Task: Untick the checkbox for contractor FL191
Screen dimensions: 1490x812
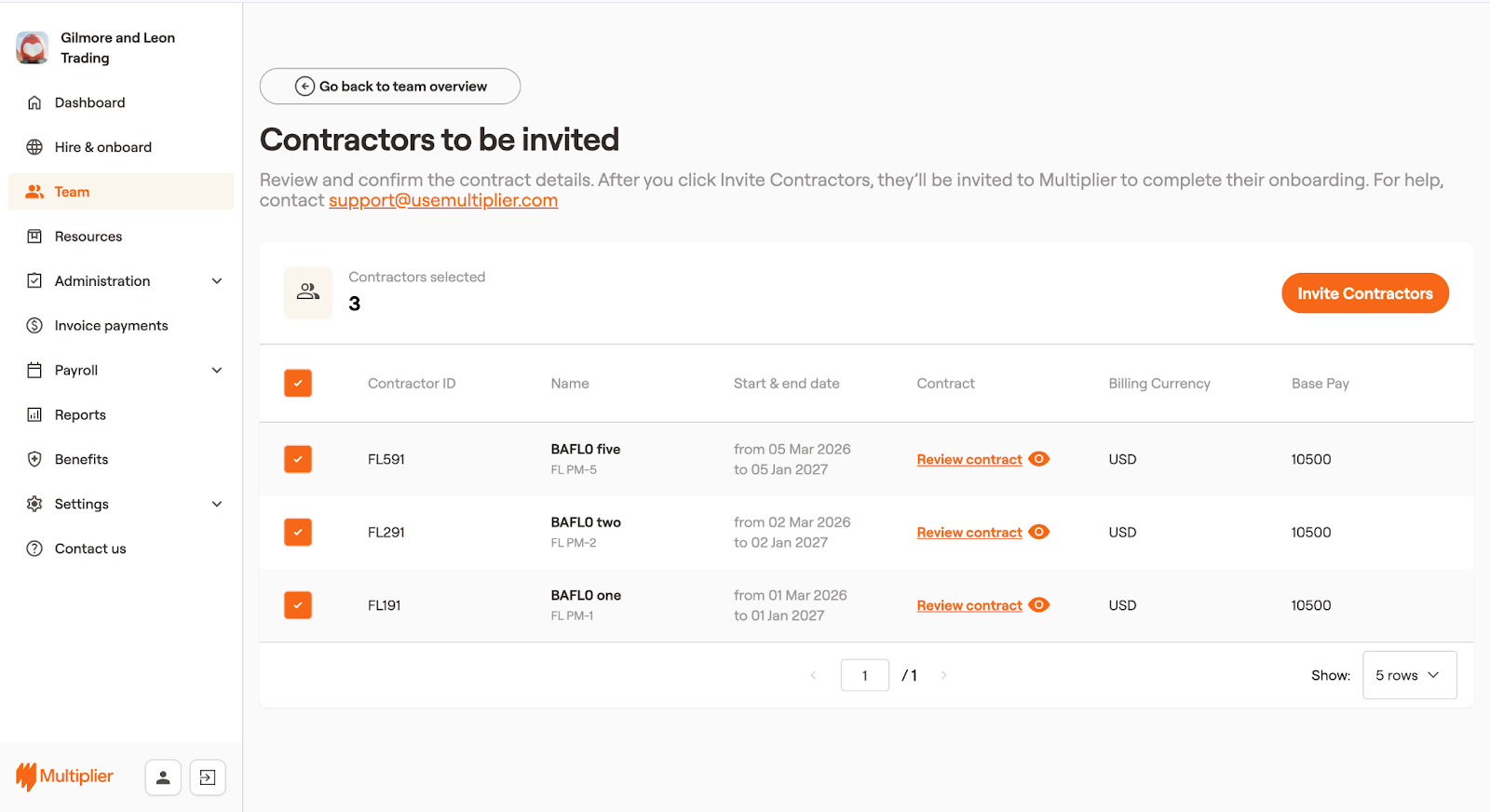Action: [298, 605]
